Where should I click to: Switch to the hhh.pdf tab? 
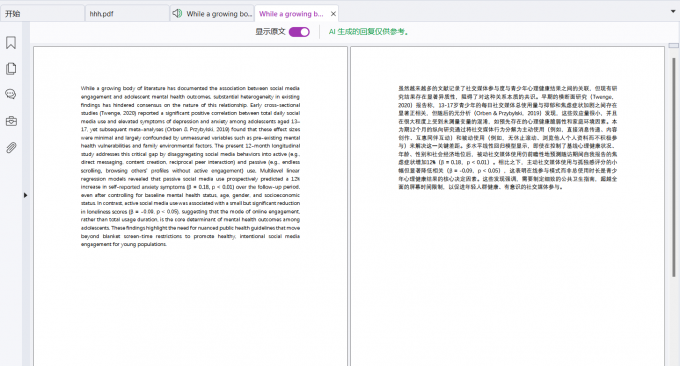tap(127, 13)
